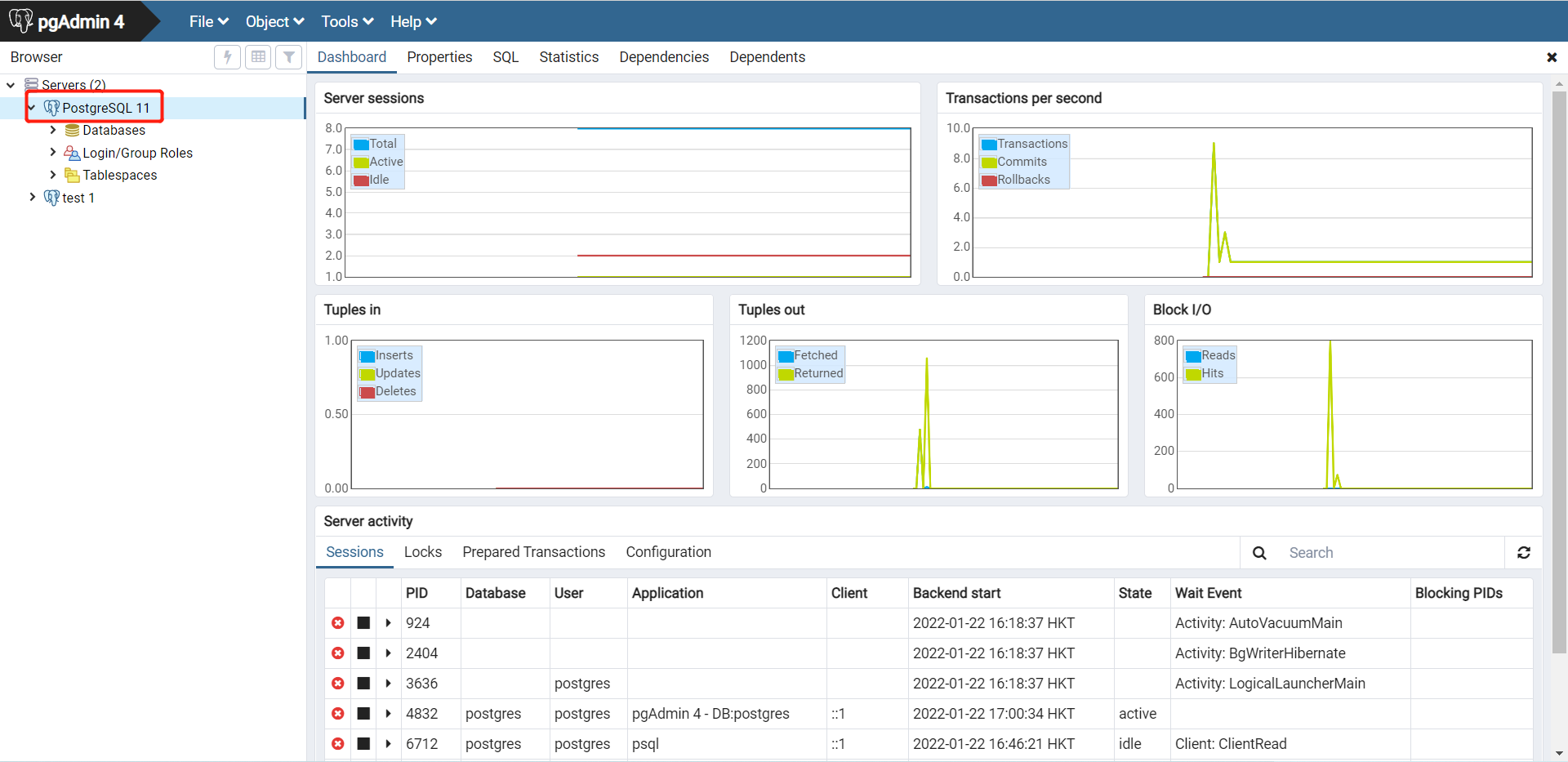The height and width of the screenshot is (762, 1568).
Task: Open the Object menu
Action: (275, 22)
